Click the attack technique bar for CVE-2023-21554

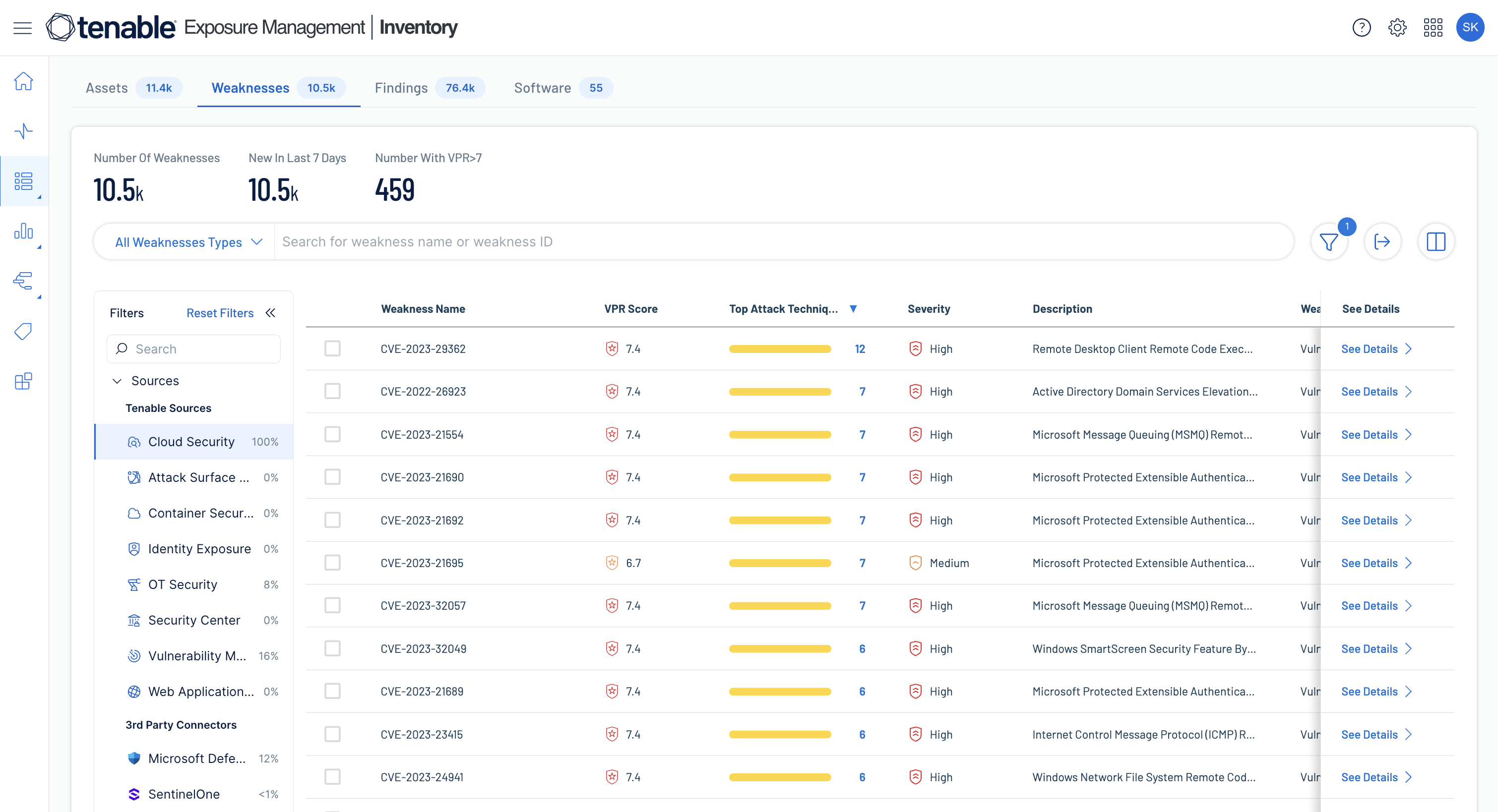point(779,435)
